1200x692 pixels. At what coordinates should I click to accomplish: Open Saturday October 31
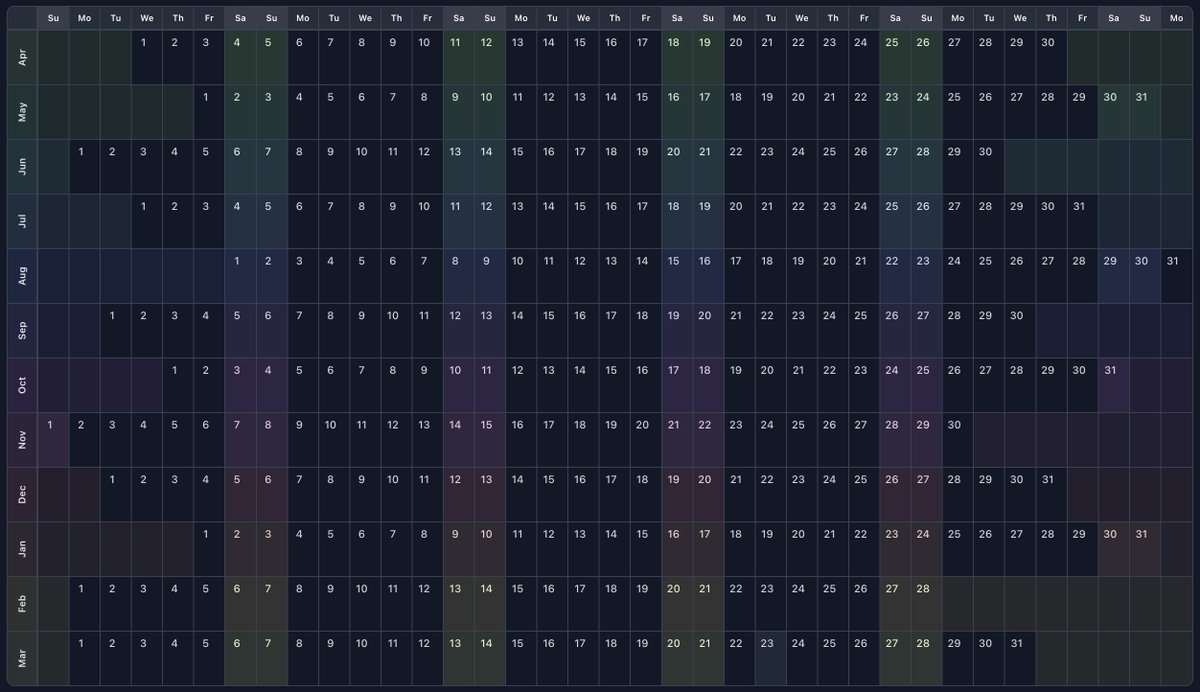[x=1113, y=384]
